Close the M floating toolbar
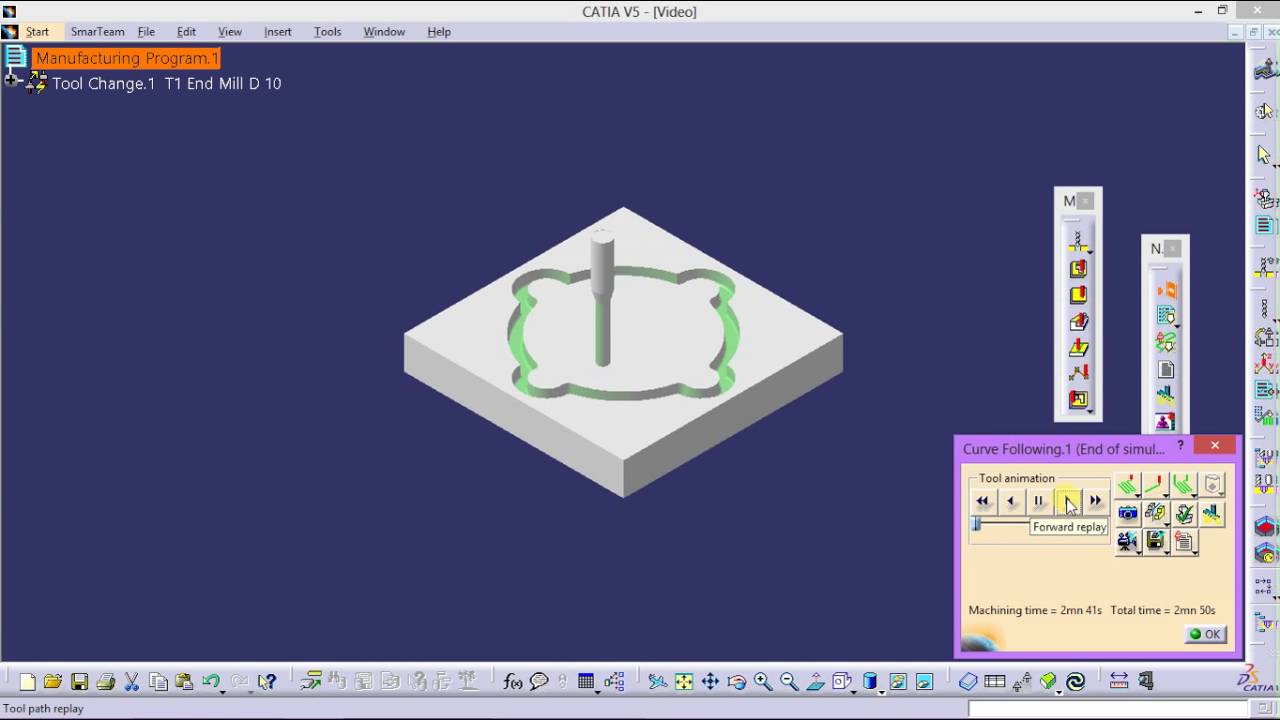The image size is (1280, 720). pos(1086,201)
